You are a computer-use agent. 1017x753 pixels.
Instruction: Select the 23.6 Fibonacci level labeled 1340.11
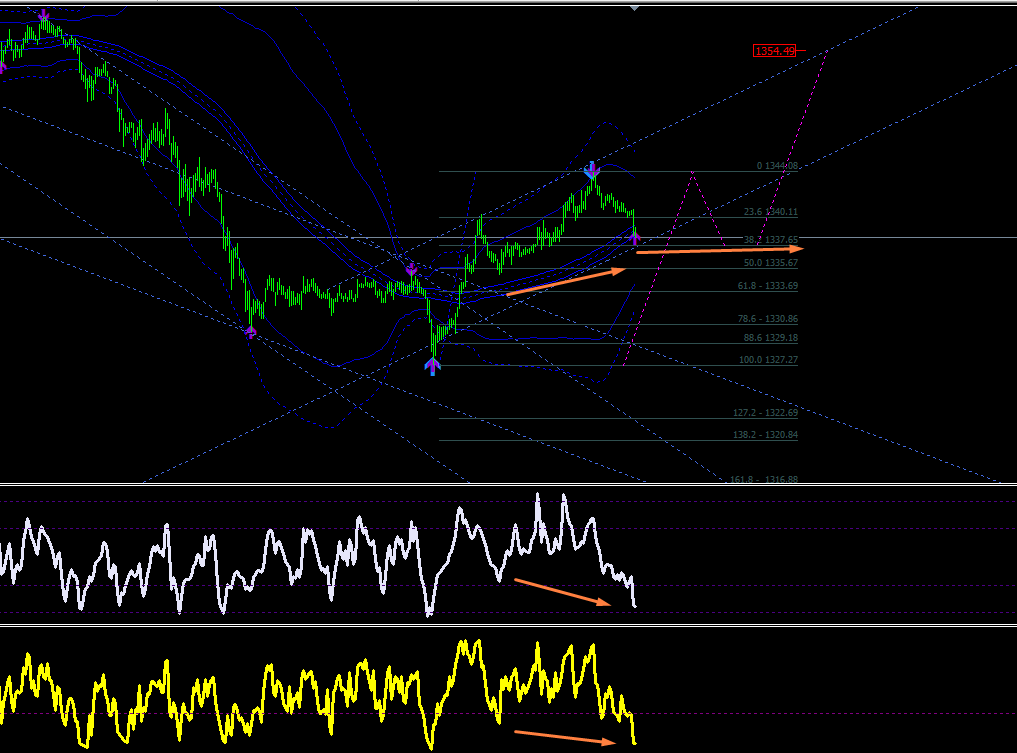[771, 212]
